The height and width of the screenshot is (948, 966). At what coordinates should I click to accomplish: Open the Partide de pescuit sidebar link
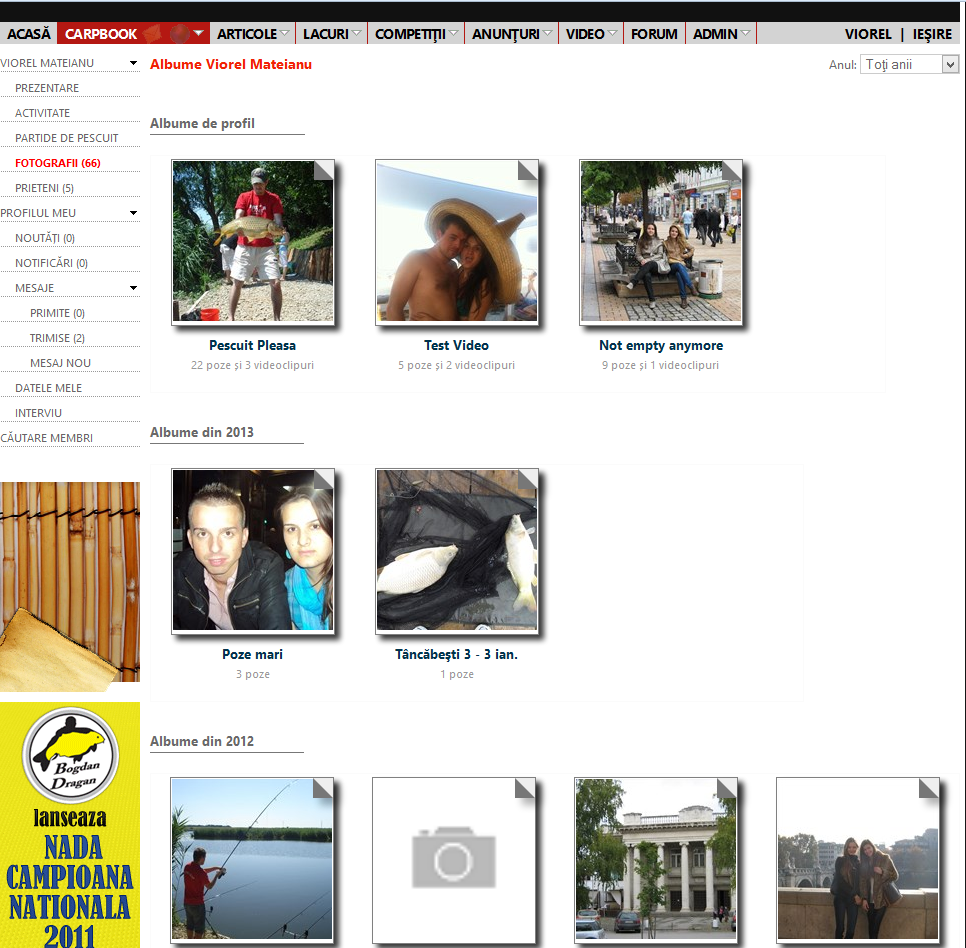coord(66,138)
